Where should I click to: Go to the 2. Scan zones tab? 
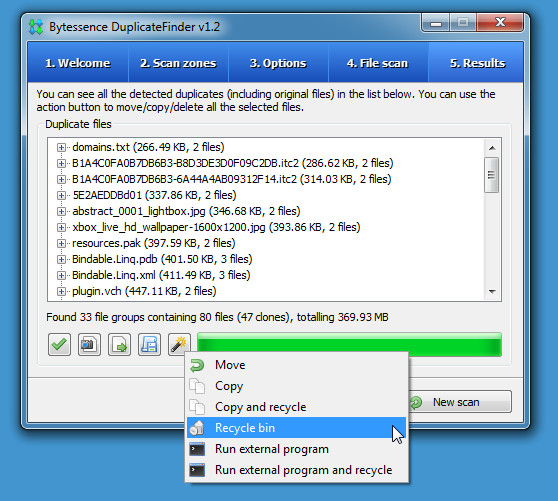click(178, 63)
